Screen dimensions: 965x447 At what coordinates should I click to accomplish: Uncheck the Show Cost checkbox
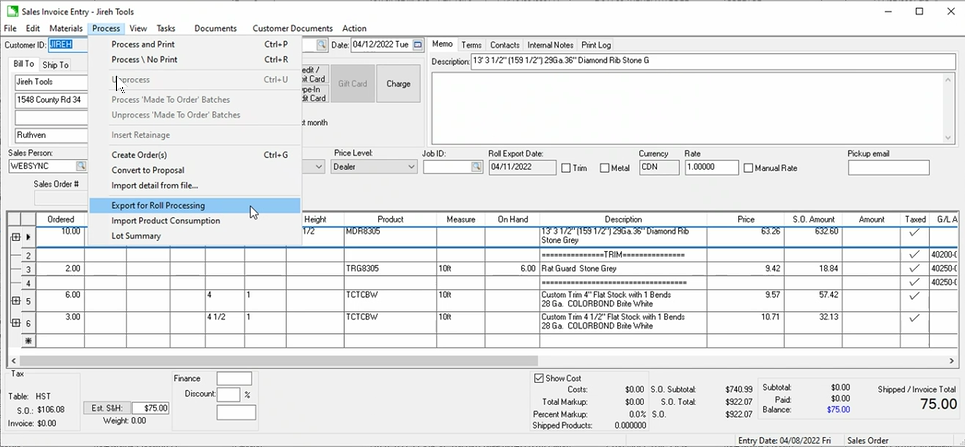coord(540,378)
